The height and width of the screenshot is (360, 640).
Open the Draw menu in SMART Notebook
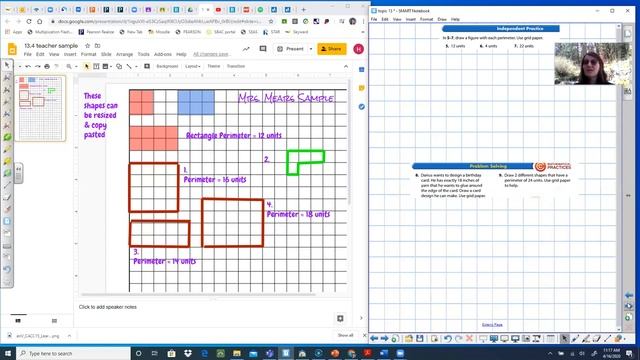click(442, 19)
